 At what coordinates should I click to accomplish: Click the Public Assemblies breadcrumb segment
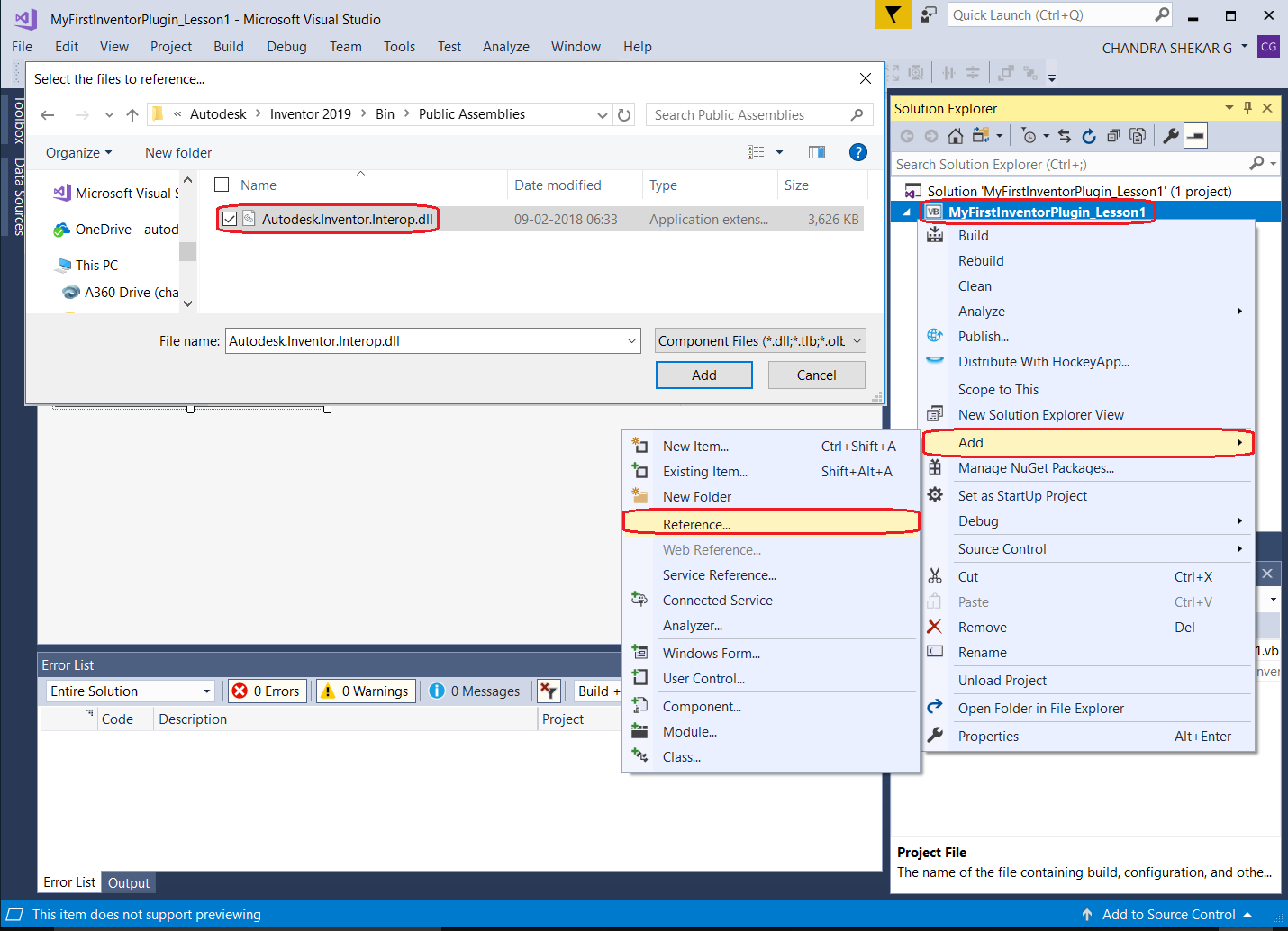click(472, 114)
